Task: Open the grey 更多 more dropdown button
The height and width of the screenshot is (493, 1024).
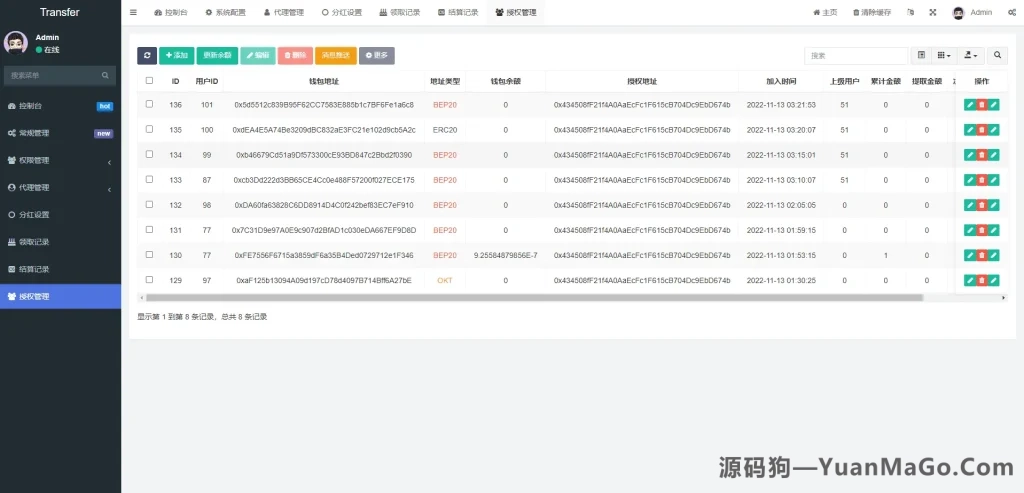Action: click(376, 56)
